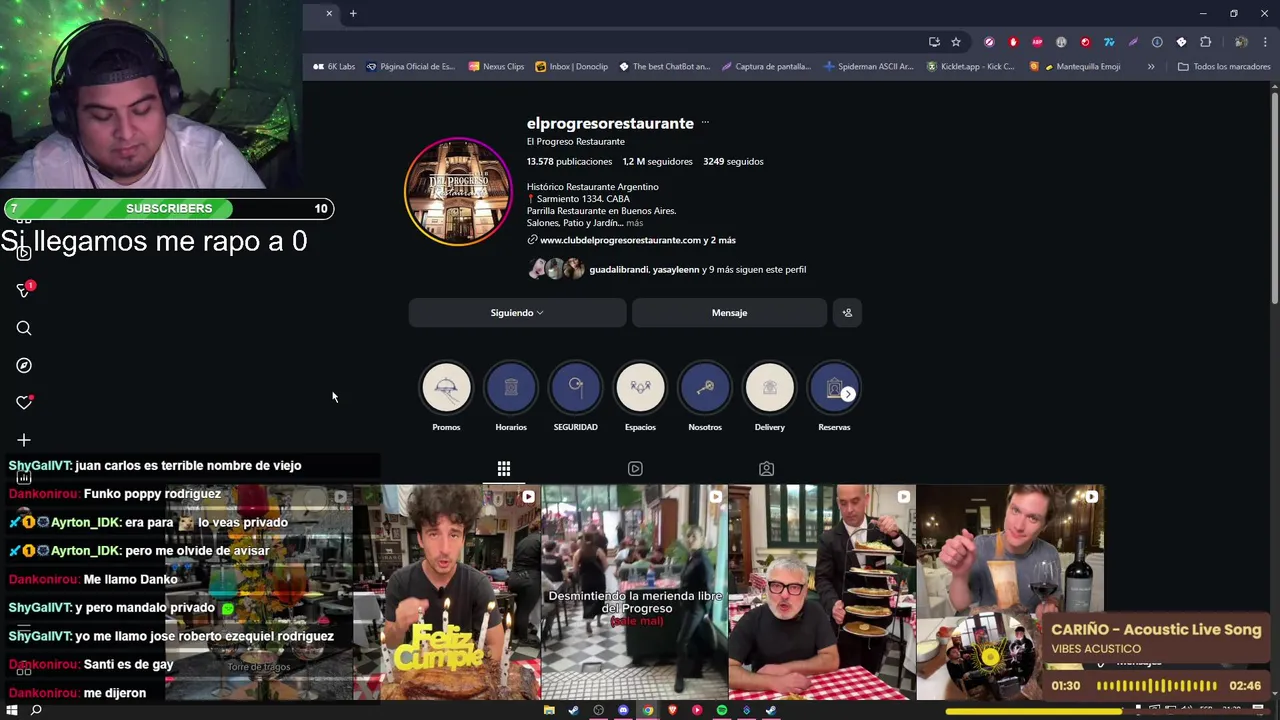Show next highlights with right arrow

point(848,394)
